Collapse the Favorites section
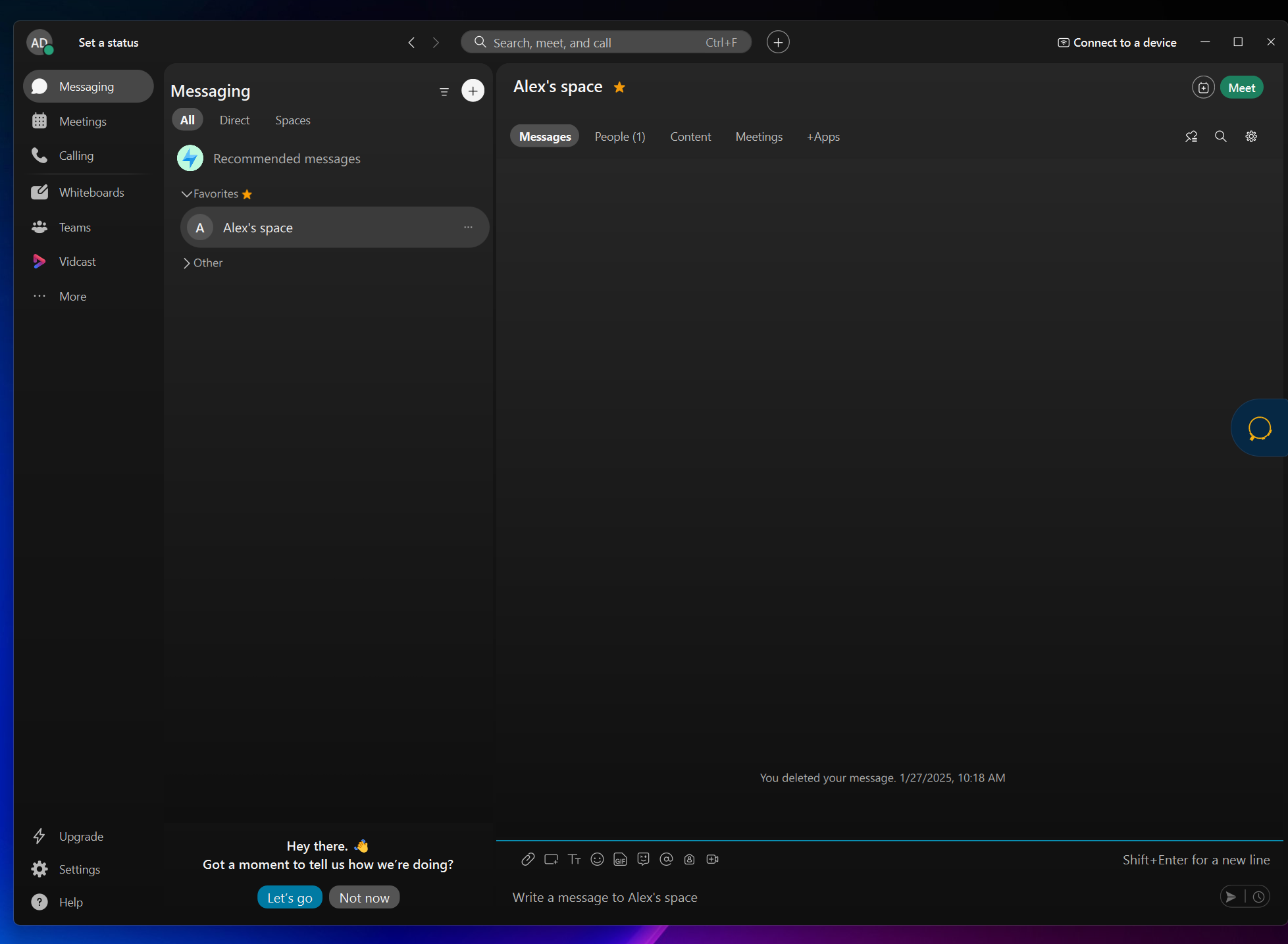The image size is (1288, 944). [x=187, y=194]
